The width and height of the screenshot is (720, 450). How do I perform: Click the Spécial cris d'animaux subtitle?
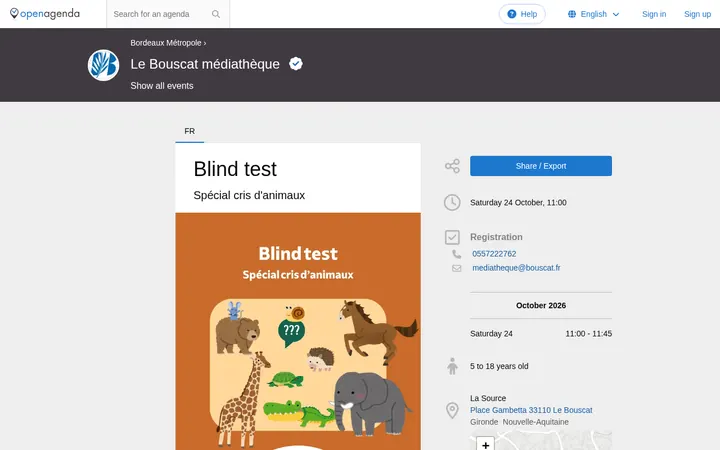249,195
